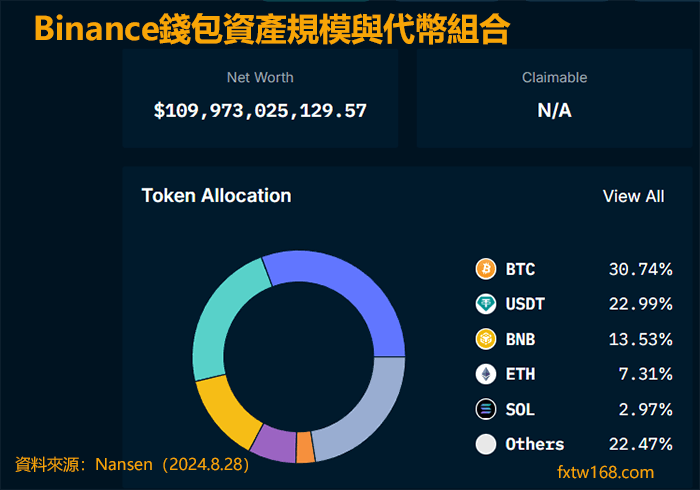The image size is (700, 490).
Task: Select the small orange SOL donut segment
Action: (x=305, y=447)
